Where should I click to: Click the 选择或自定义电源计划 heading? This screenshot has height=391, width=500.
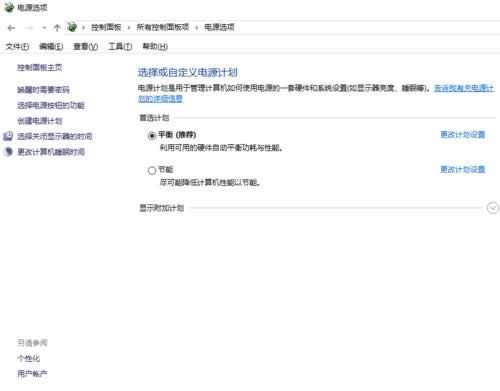188,72
